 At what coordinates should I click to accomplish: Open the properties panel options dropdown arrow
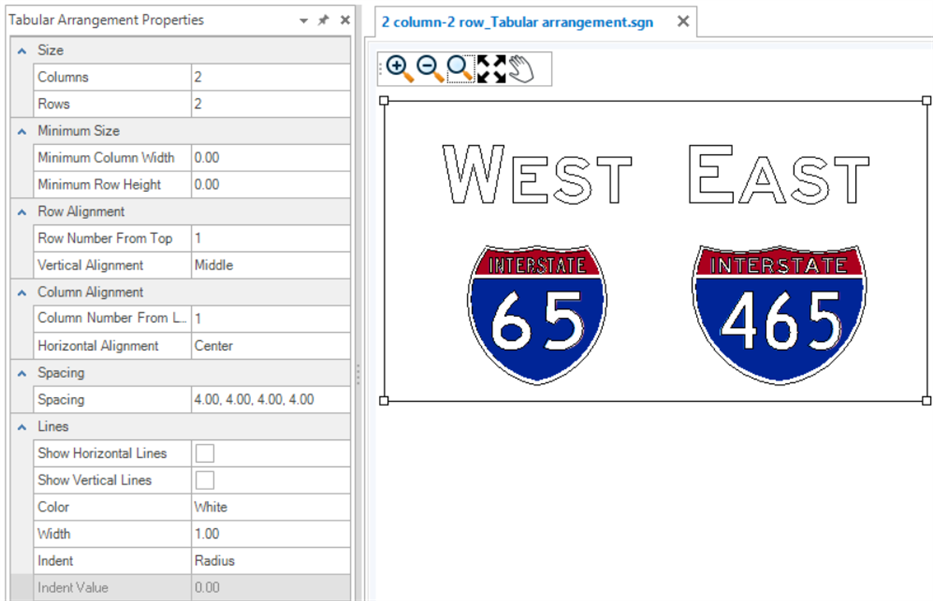click(x=303, y=21)
